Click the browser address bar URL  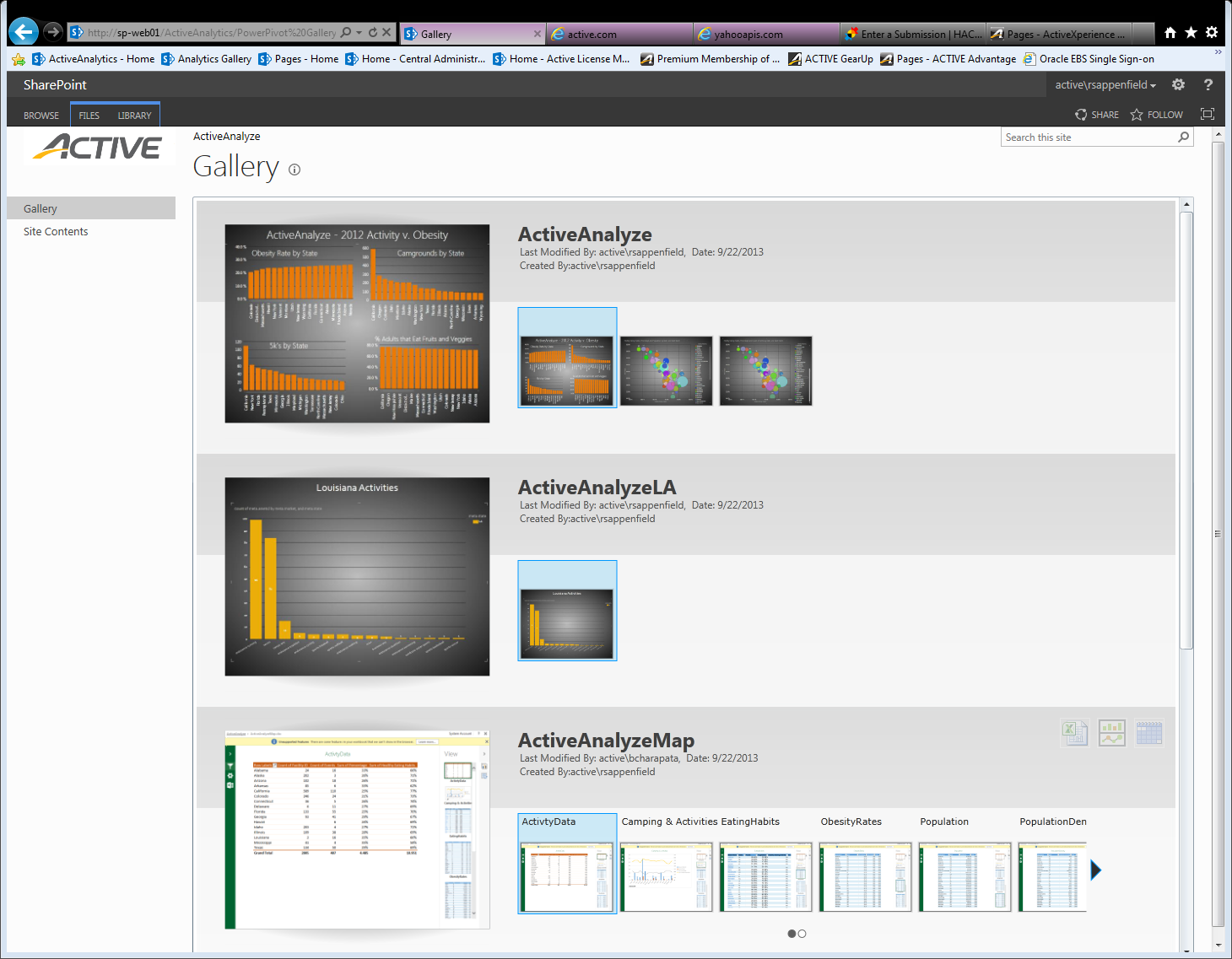211,33
